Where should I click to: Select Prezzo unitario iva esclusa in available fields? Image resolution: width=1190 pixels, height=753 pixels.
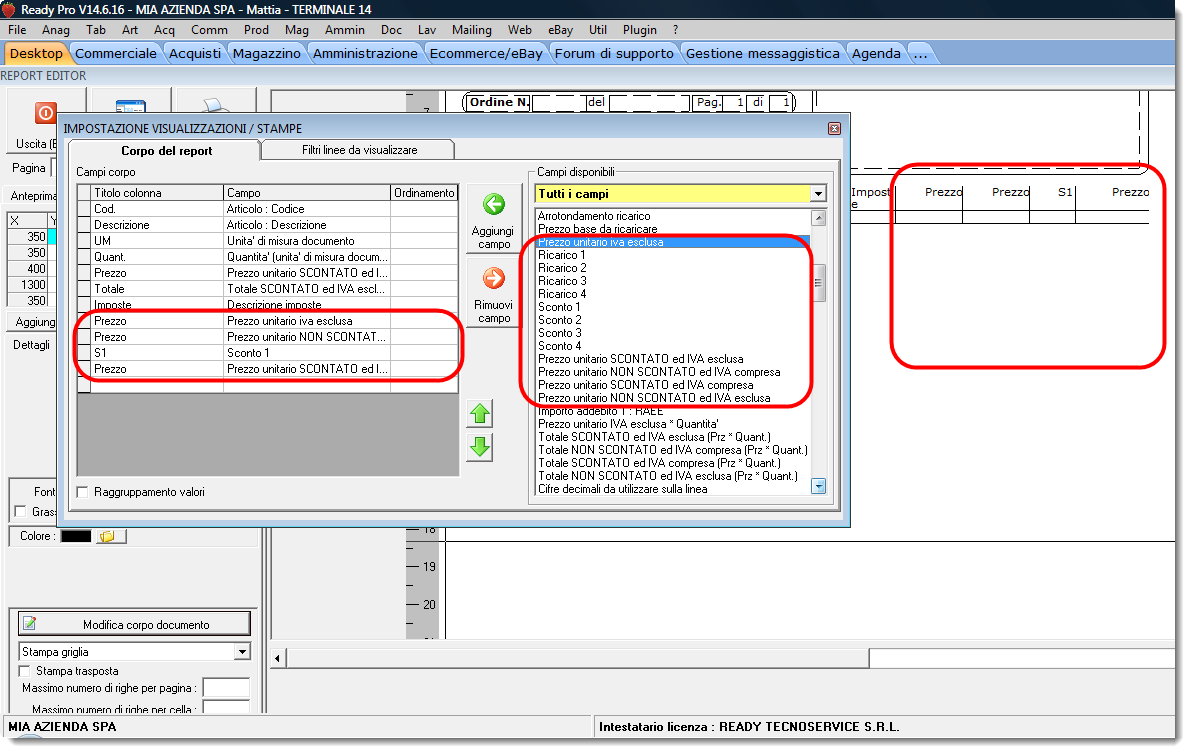[x=672, y=242]
